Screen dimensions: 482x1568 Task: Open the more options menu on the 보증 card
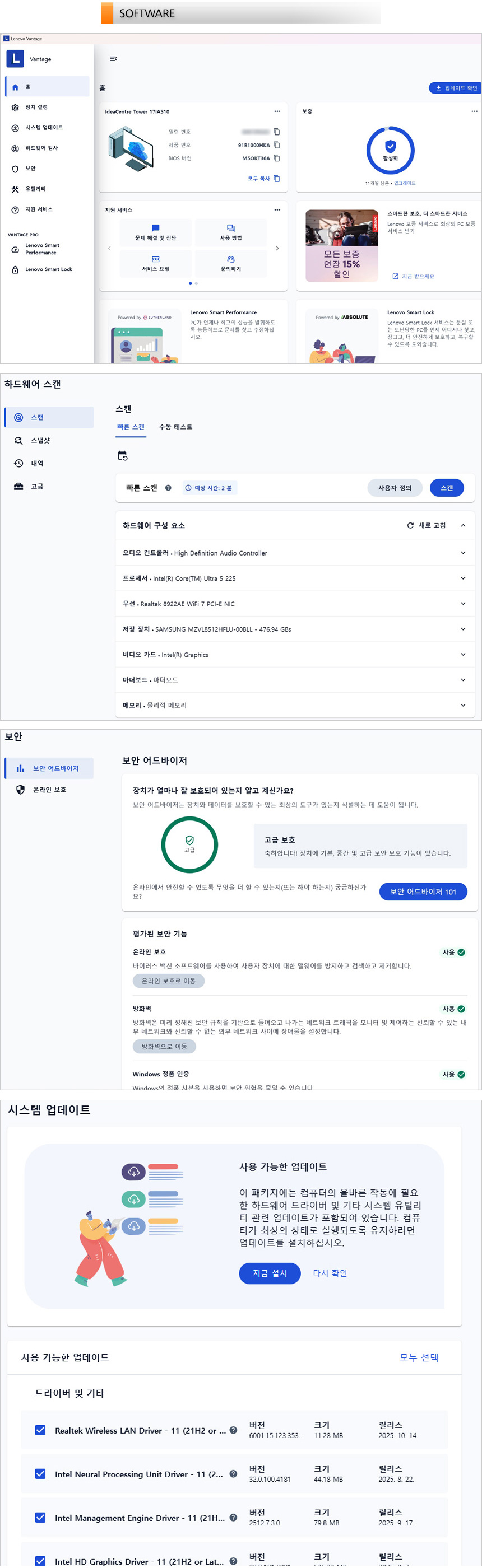[474, 111]
